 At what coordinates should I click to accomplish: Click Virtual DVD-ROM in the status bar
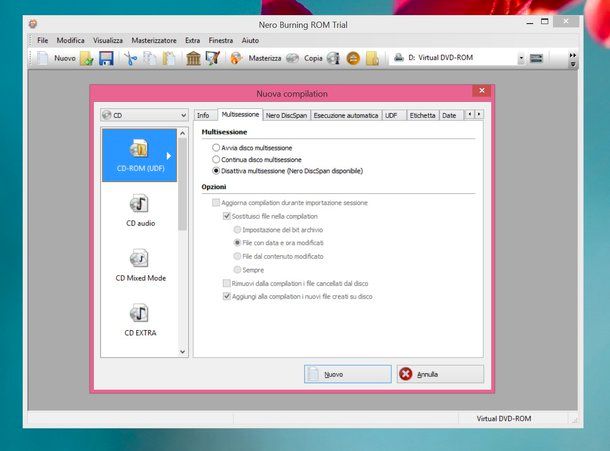tap(504, 419)
